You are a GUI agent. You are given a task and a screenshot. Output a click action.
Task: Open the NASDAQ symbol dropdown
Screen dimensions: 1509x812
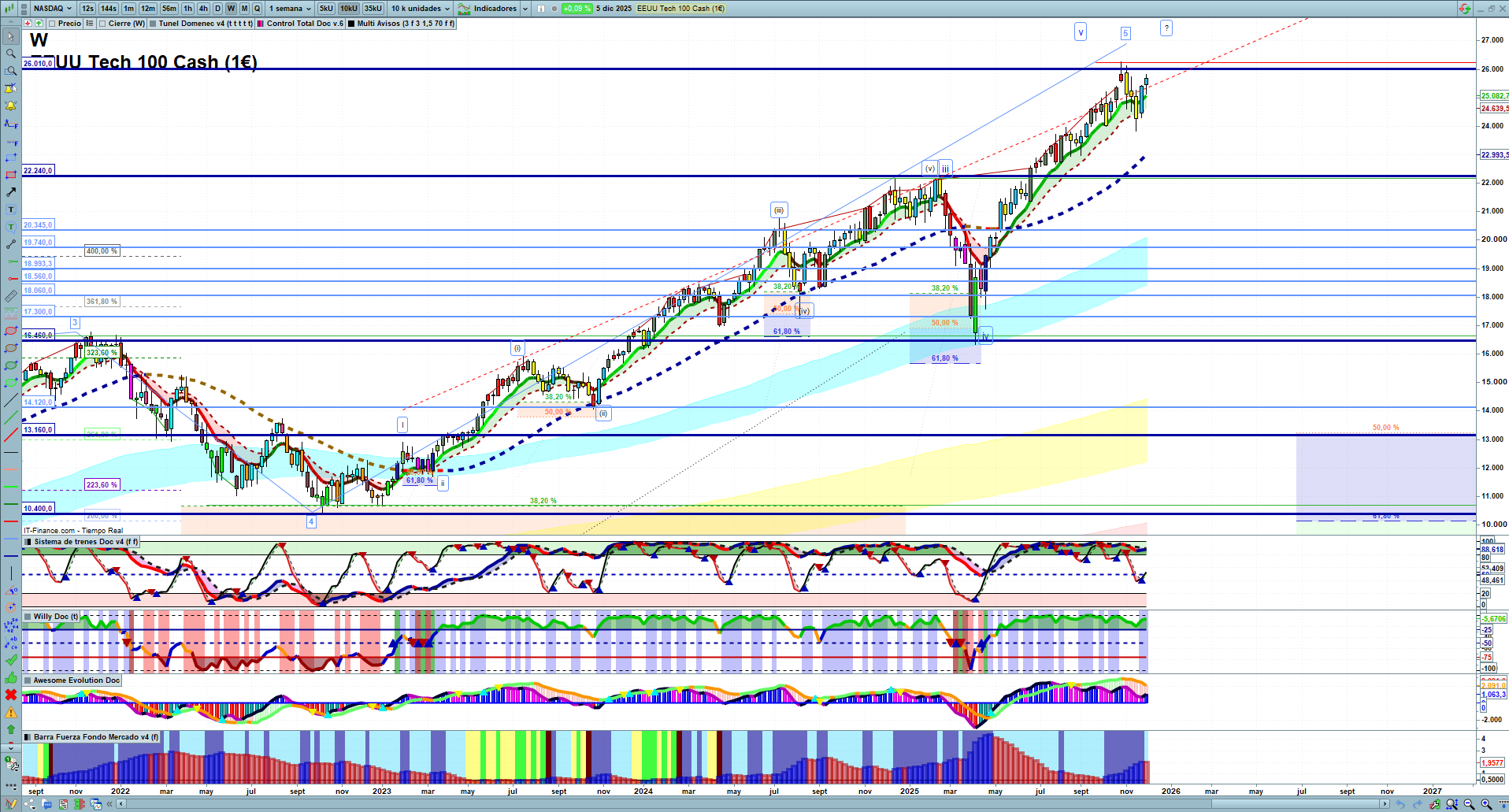coord(53,9)
